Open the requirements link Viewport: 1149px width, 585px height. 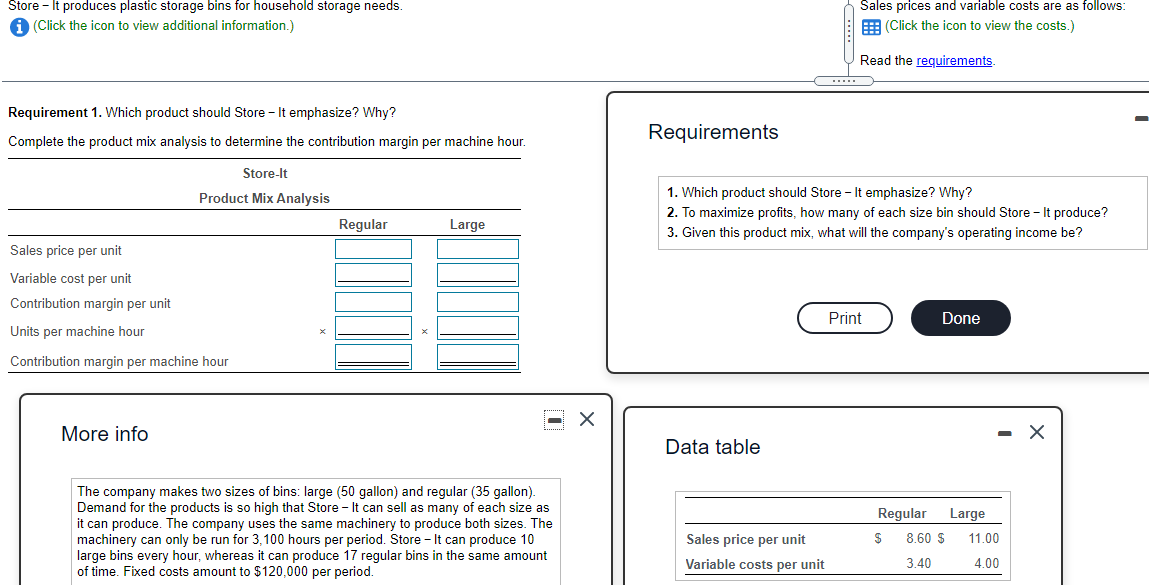pyautogui.click(x=954, y=61)
